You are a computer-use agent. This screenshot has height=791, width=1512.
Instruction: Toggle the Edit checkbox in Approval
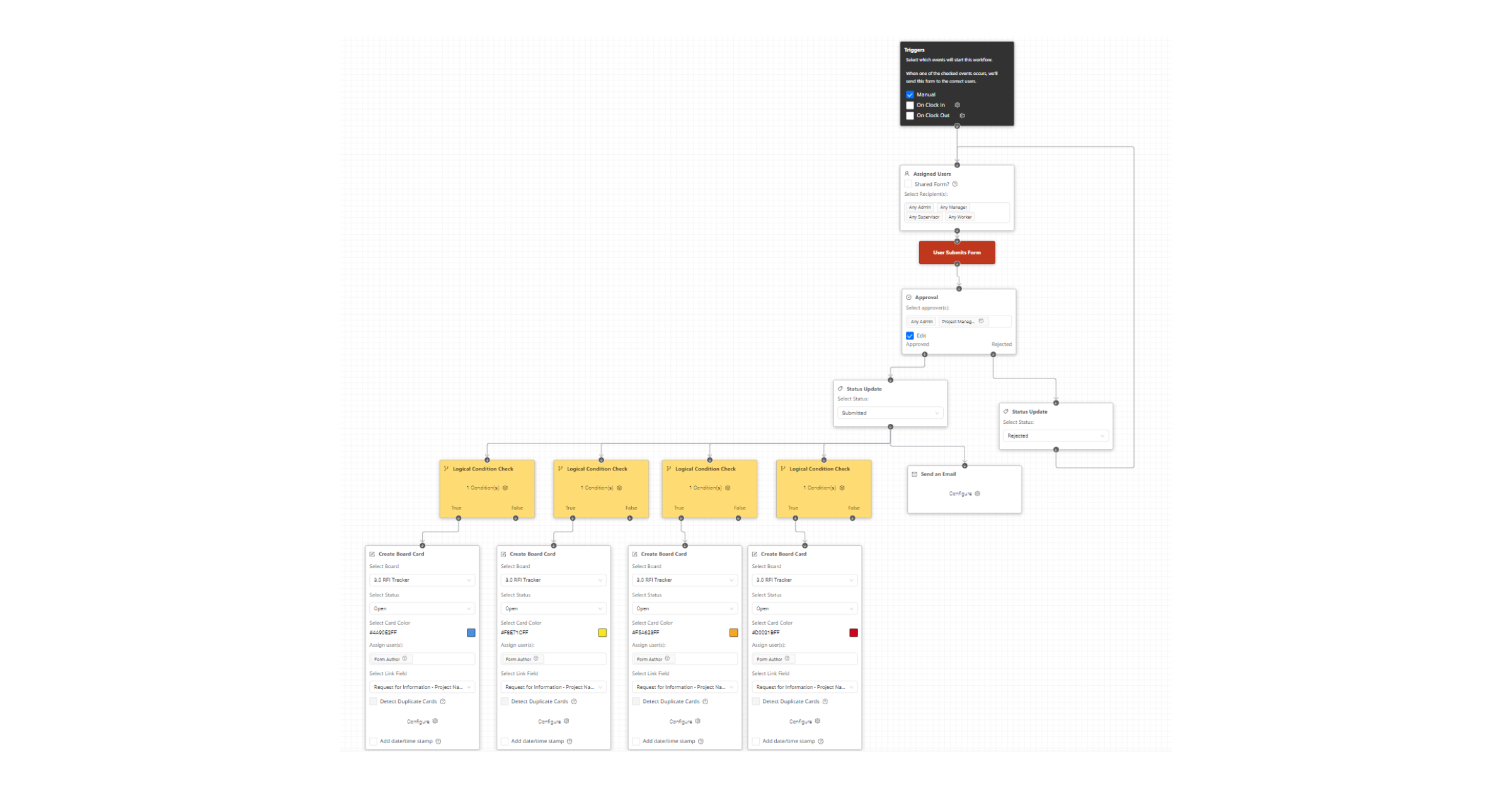click(x=910, y=336)
